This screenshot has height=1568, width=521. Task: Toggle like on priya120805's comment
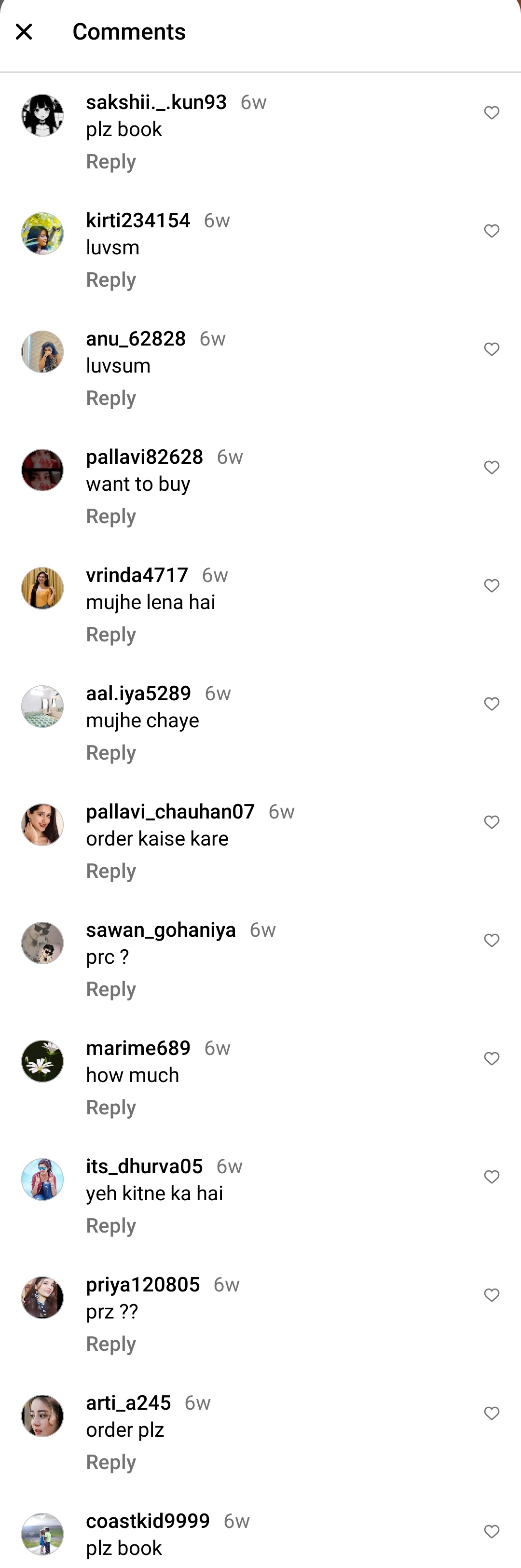tap(491, 1295)
